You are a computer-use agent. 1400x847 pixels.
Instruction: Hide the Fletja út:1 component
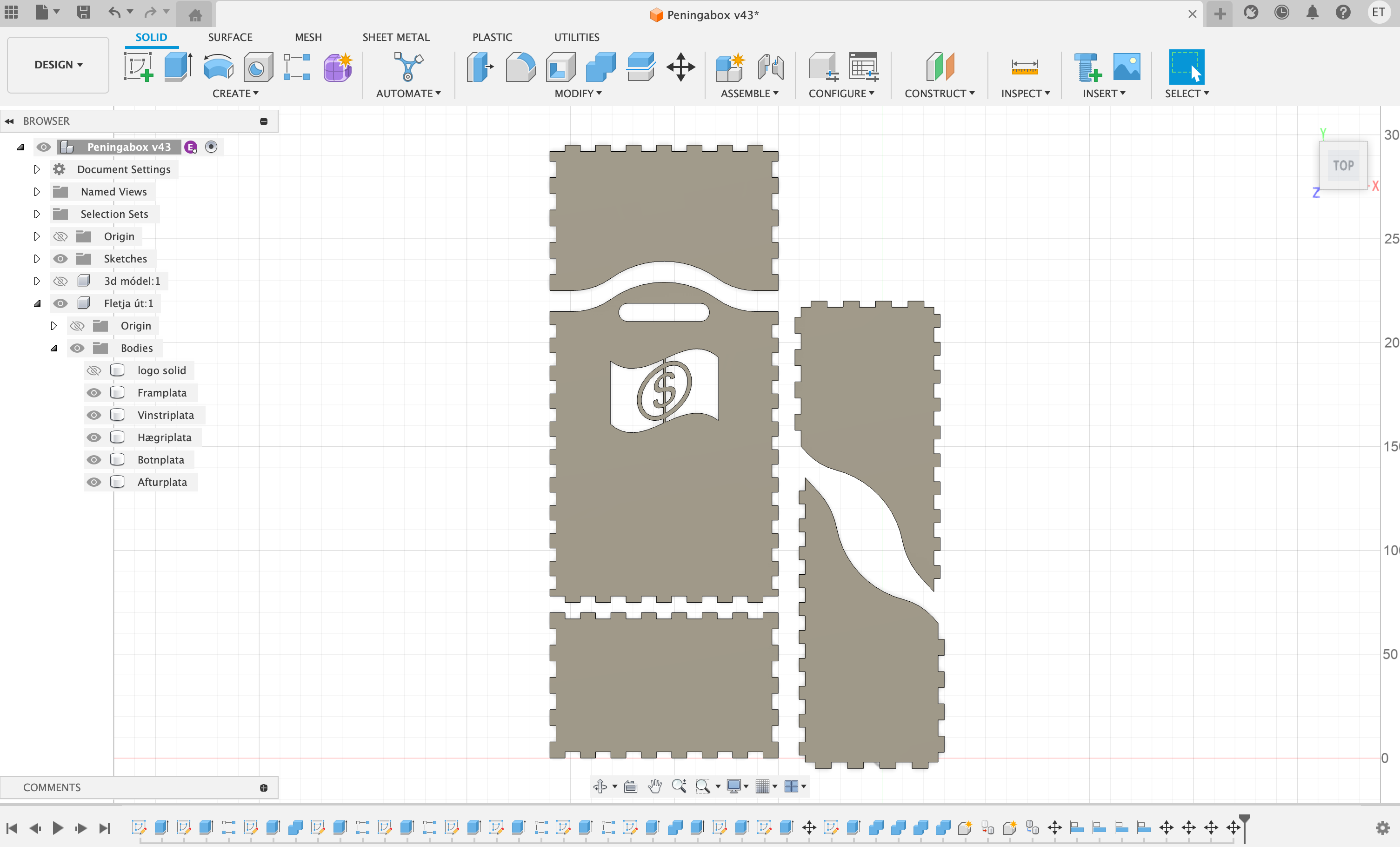(x=60, y=303)
